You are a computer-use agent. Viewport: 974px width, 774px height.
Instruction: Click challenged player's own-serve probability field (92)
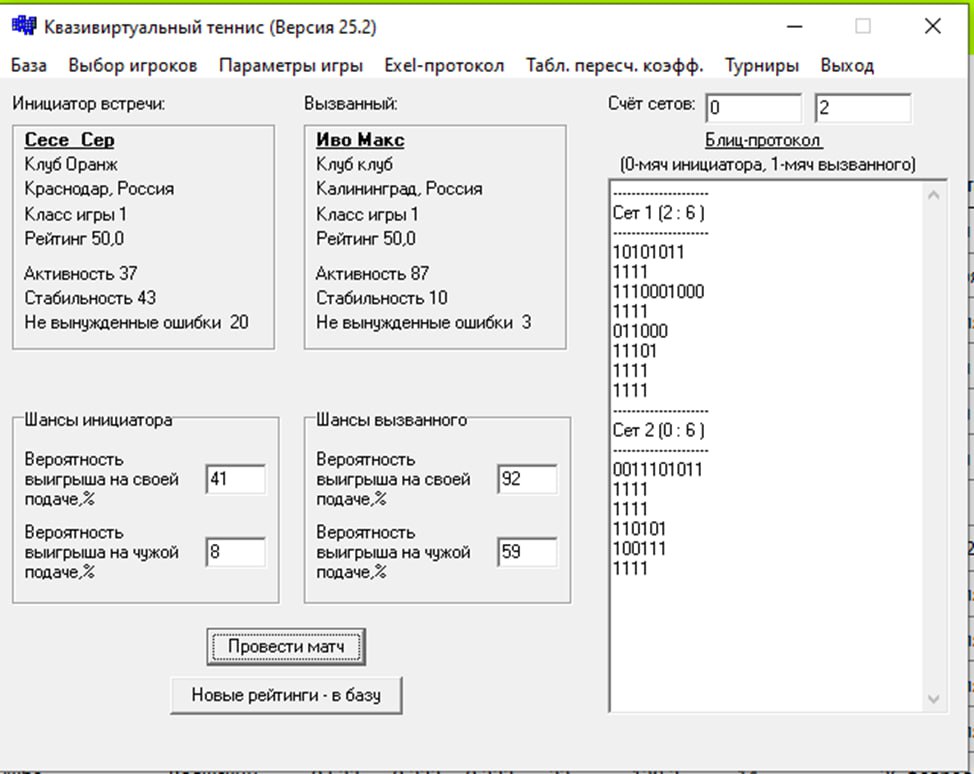tap(527, 480)
